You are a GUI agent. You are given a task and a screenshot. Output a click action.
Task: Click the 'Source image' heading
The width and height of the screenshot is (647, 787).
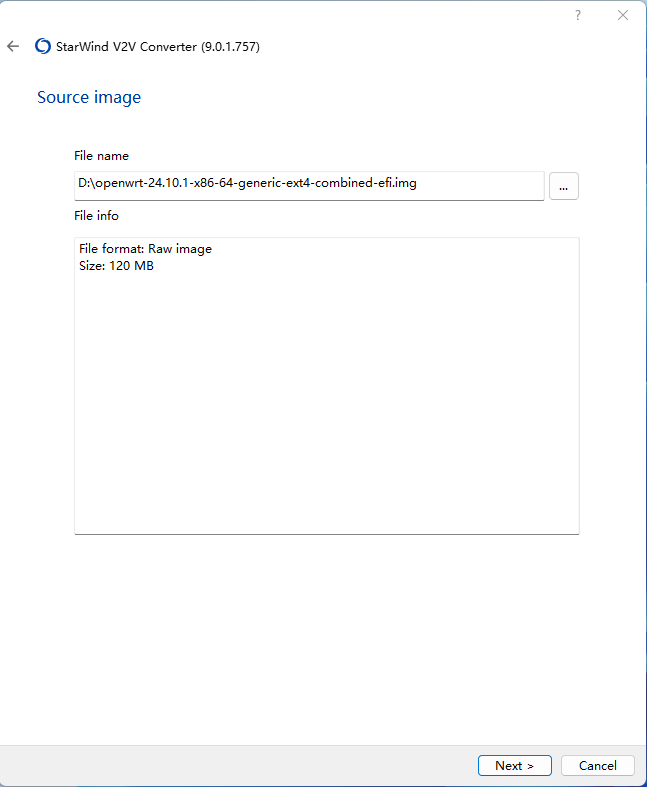coord(89,97)
